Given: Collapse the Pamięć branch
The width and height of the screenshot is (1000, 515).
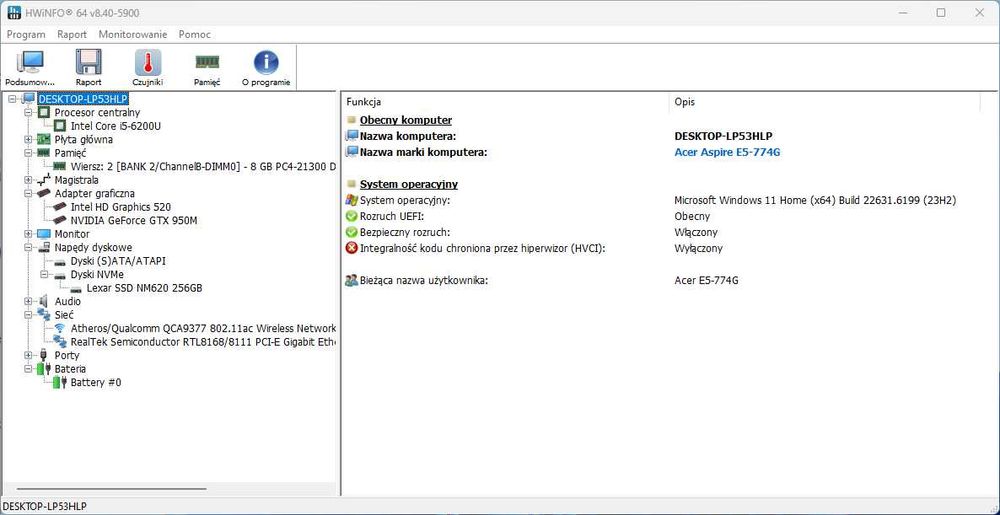Looking at the screenshot, I should click(28, 153).
